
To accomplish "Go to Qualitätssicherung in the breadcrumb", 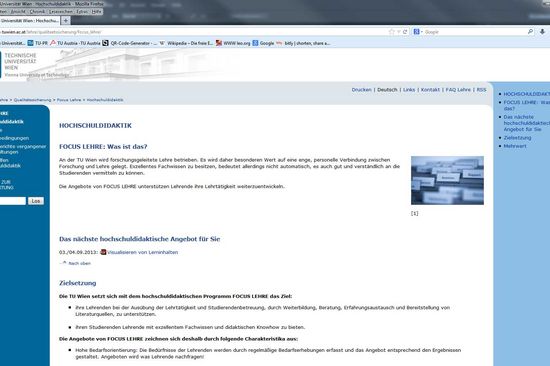I will click(x=32, y=100).
